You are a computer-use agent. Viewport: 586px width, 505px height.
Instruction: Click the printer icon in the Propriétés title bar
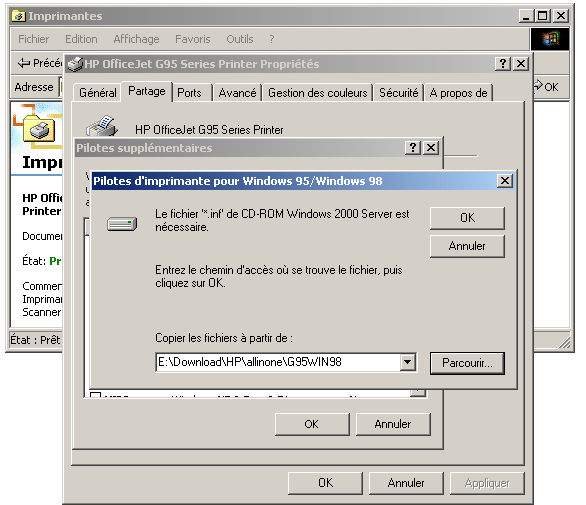click(75, 64)
